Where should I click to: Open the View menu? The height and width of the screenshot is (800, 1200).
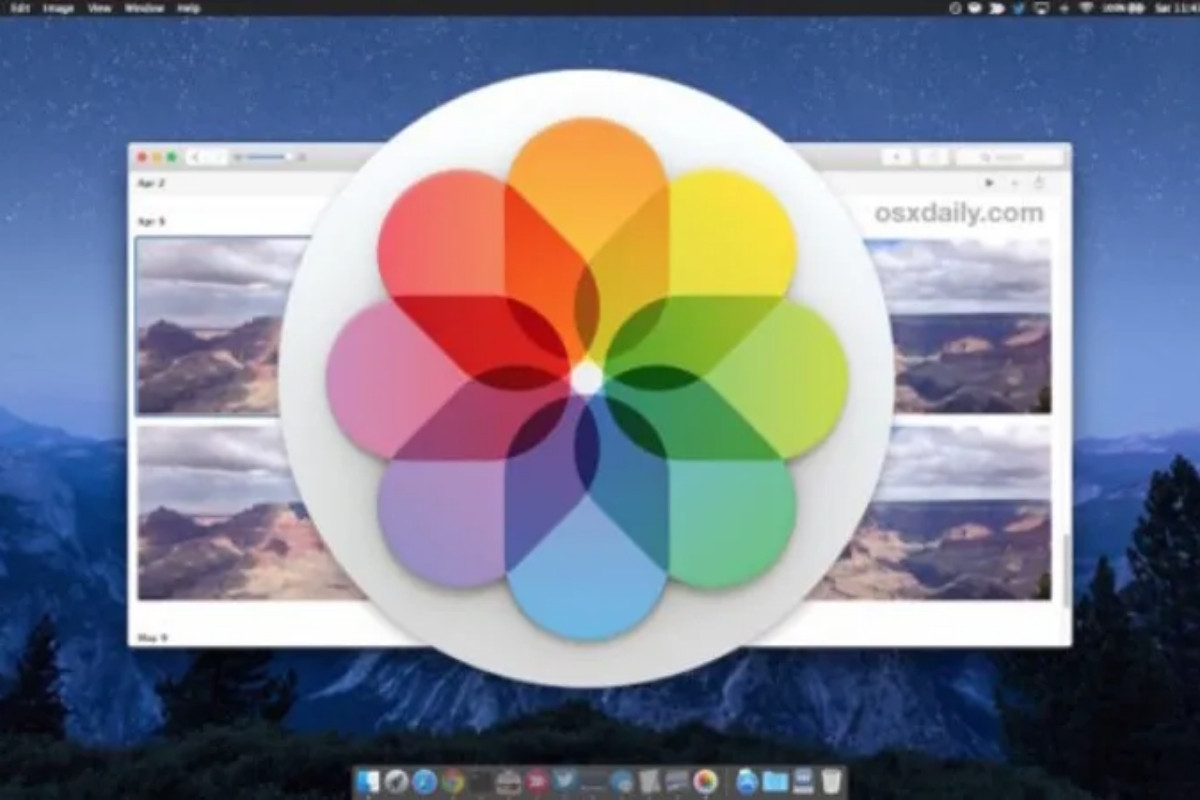[x=98, y=8]
